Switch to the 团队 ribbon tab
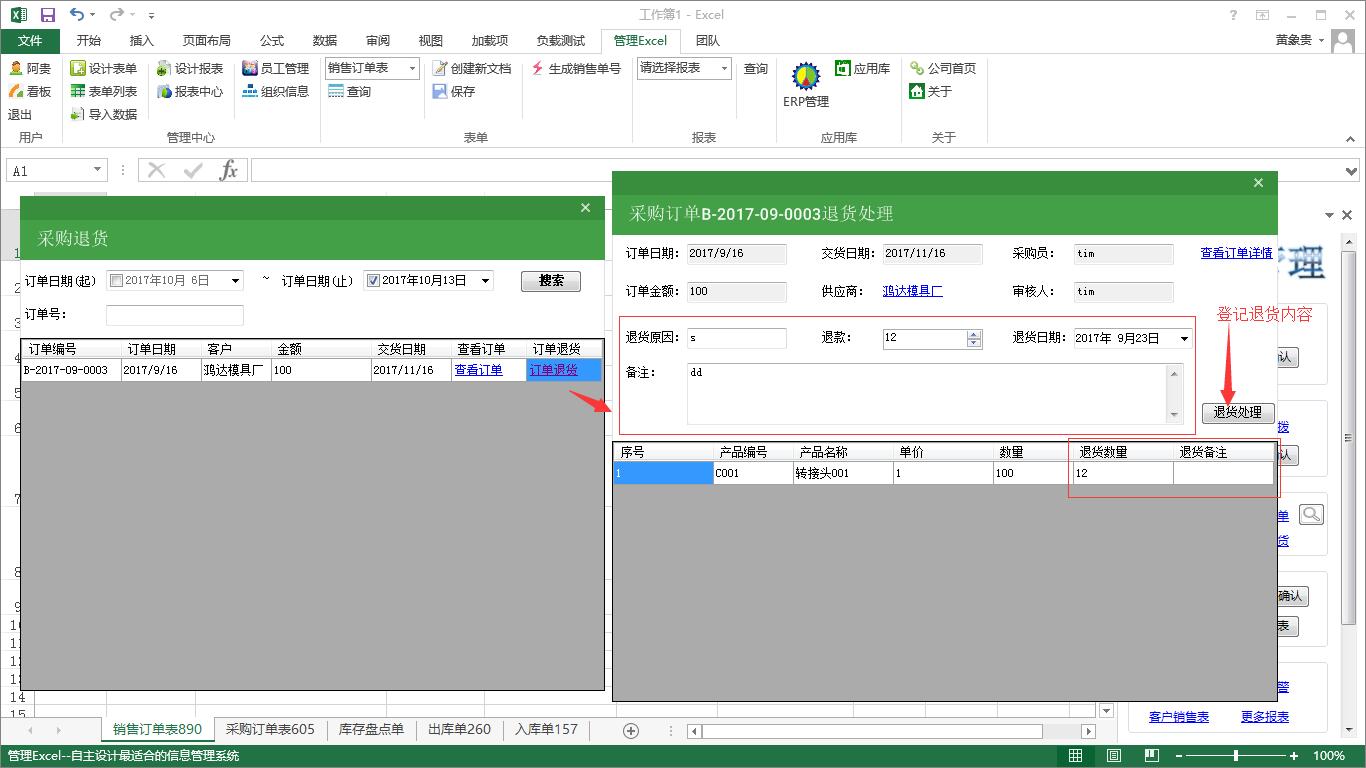 707,41
